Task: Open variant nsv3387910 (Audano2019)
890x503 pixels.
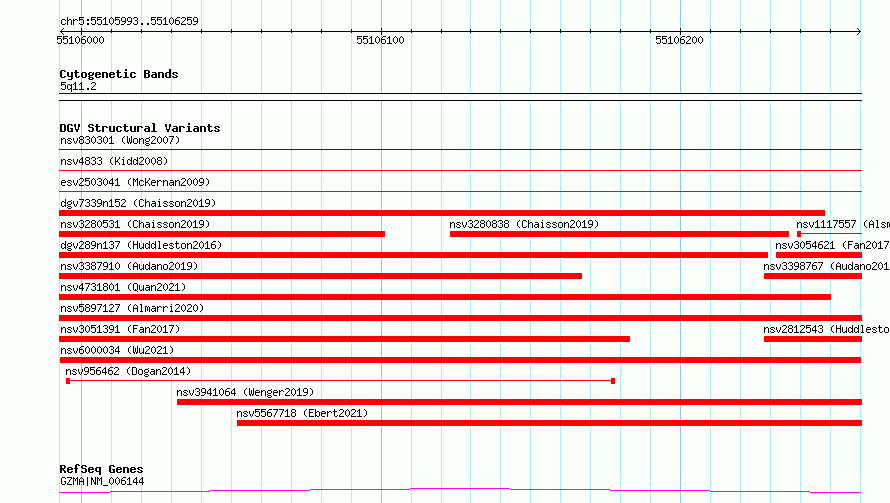Action: point(129,266)
